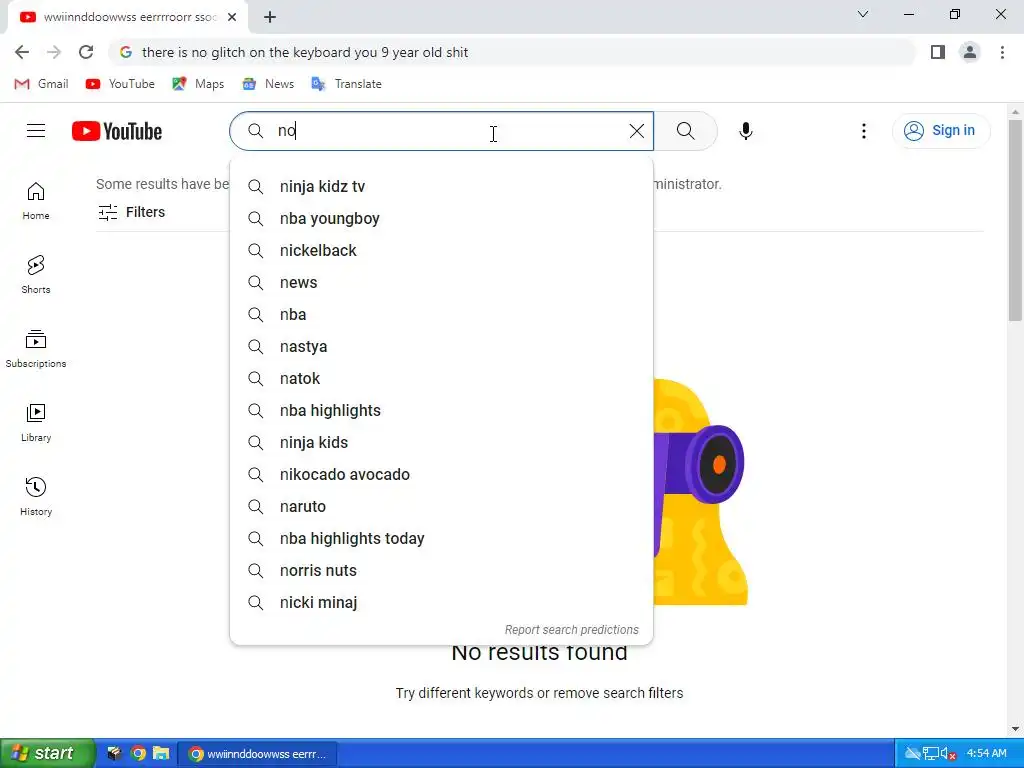Click the YouTube logo
Screen dimensions: 1024x768
[117, 131]
